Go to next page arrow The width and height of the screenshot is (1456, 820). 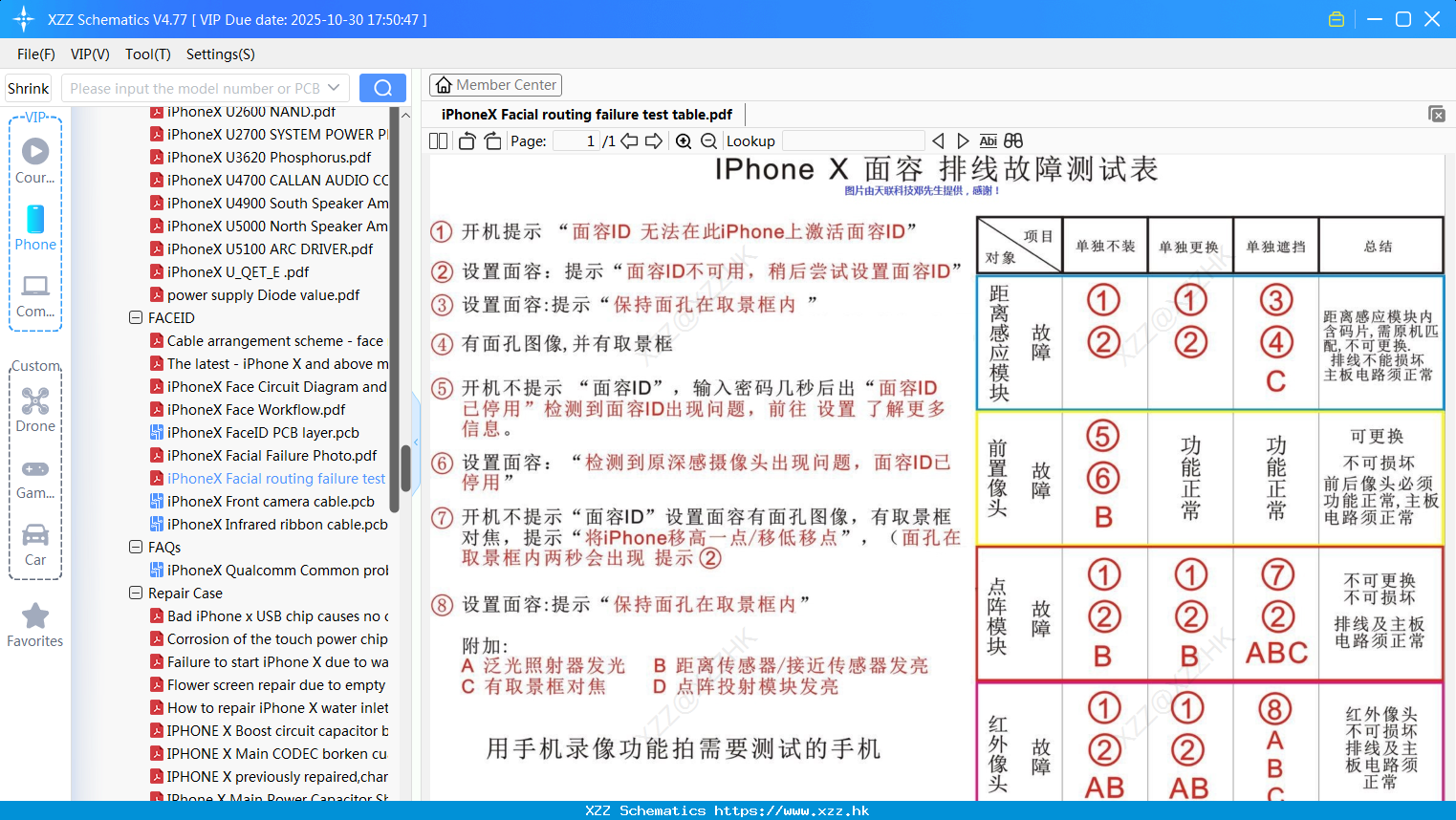tap(654, 140)
